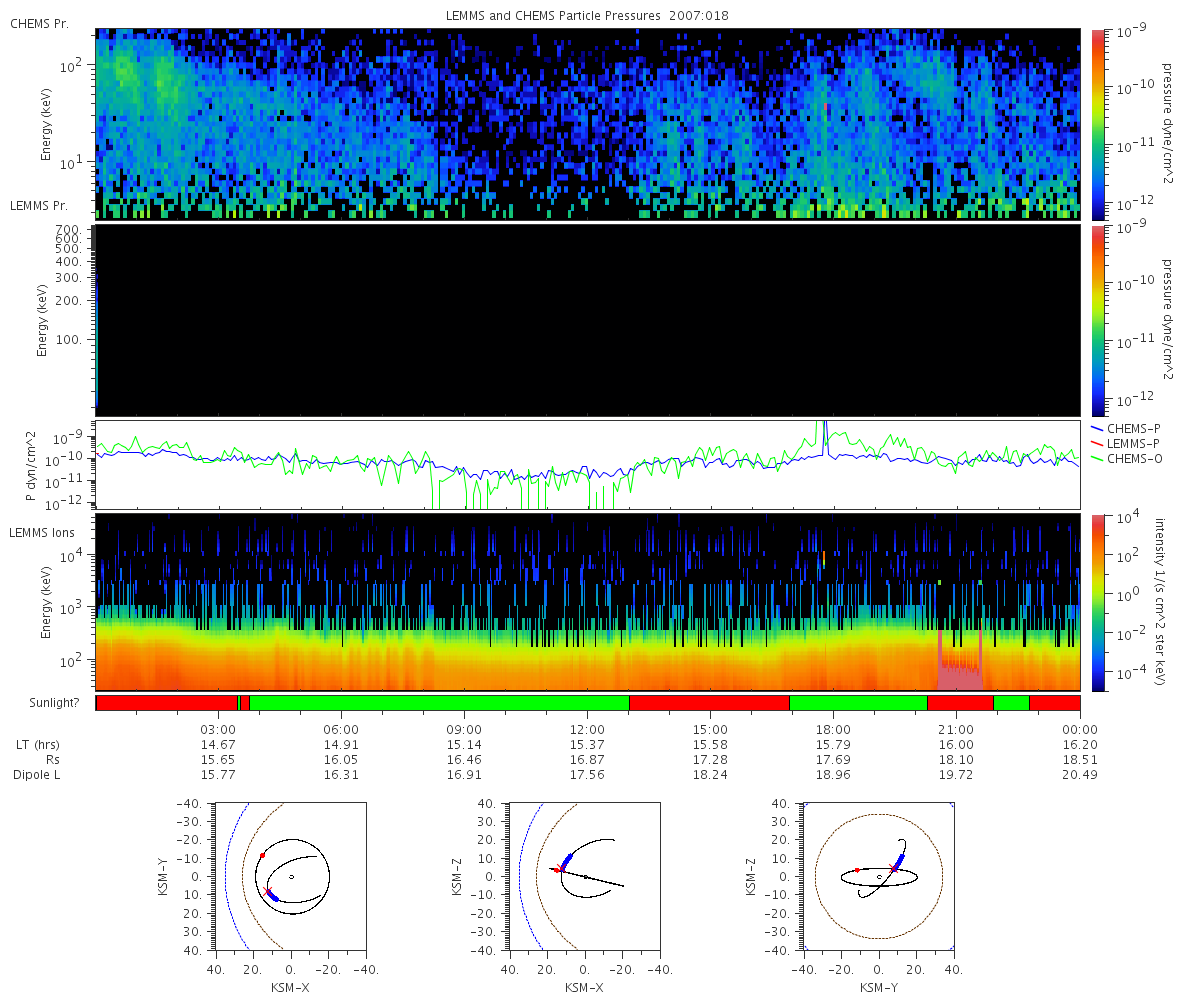Click the KSM-Y versus KSM-Z orbit plot

[879, 877]
